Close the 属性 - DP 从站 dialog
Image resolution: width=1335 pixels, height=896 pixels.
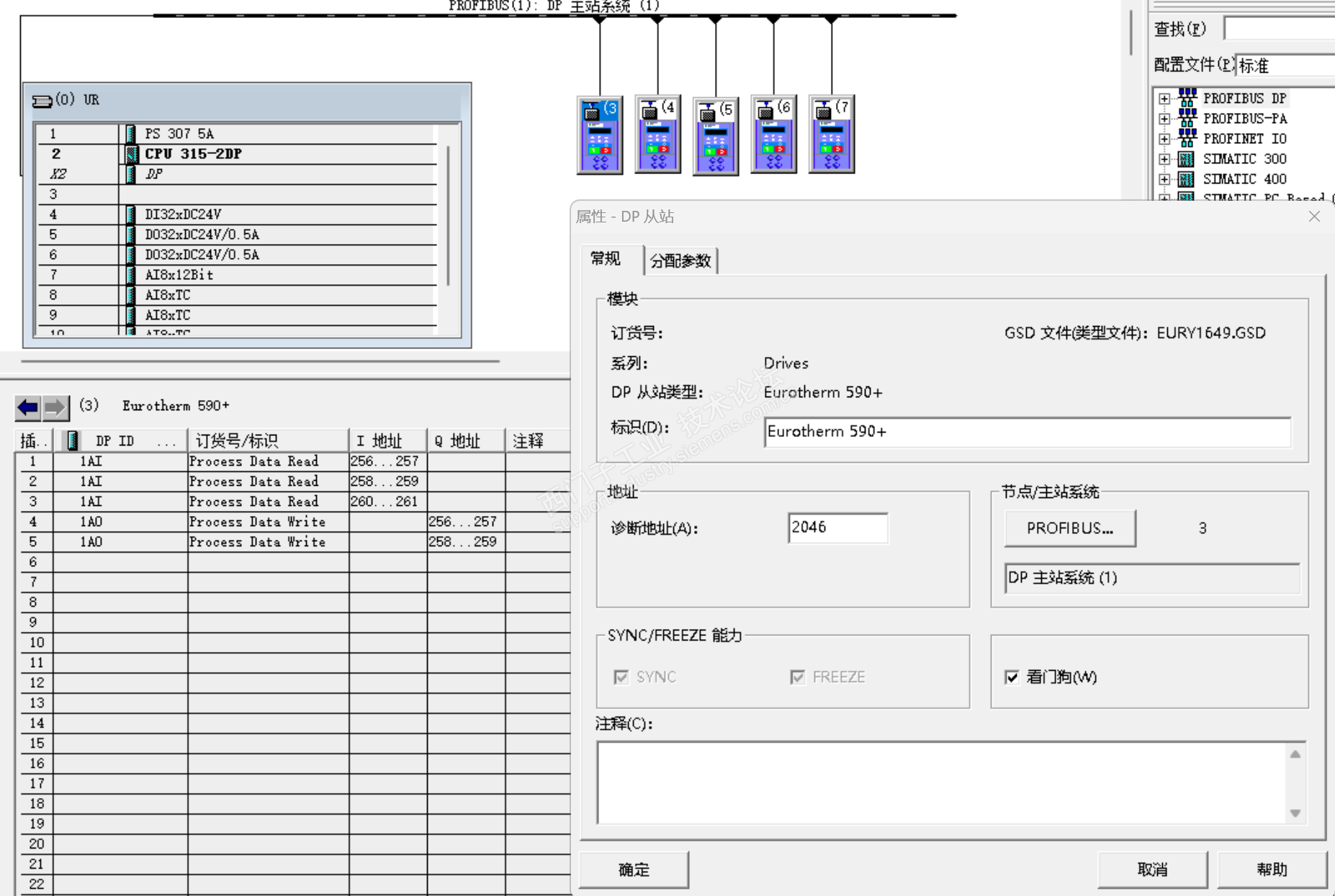click(1314, 217)
